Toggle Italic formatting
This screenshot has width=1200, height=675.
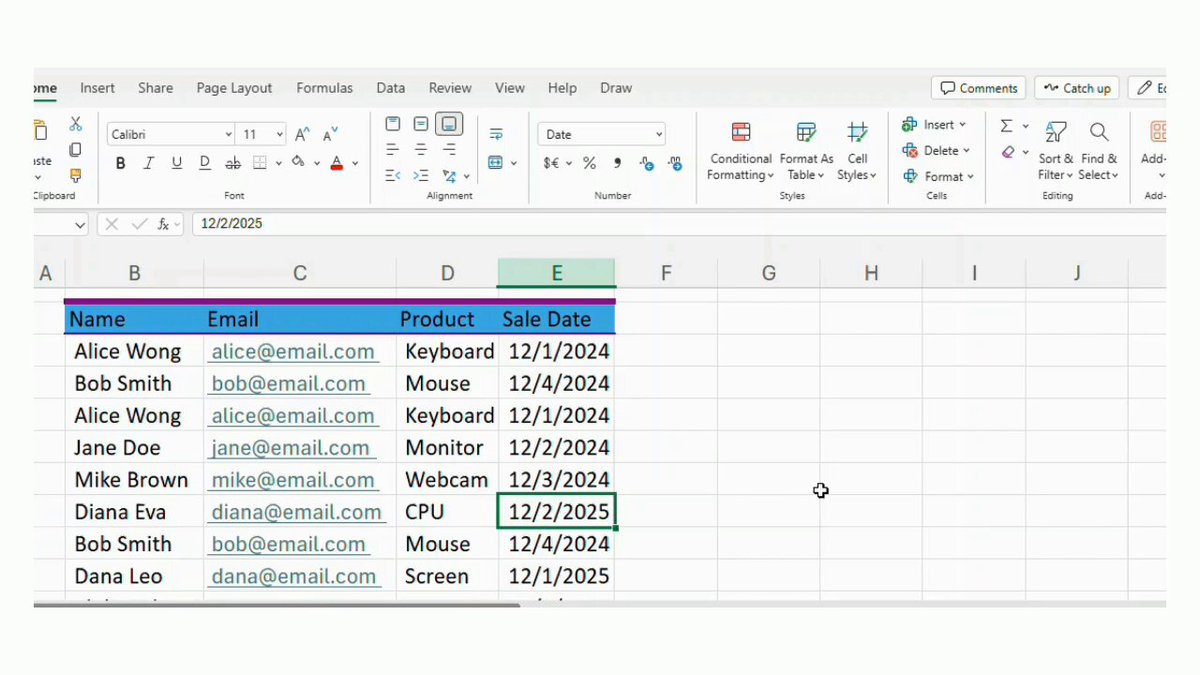(149, 163)
